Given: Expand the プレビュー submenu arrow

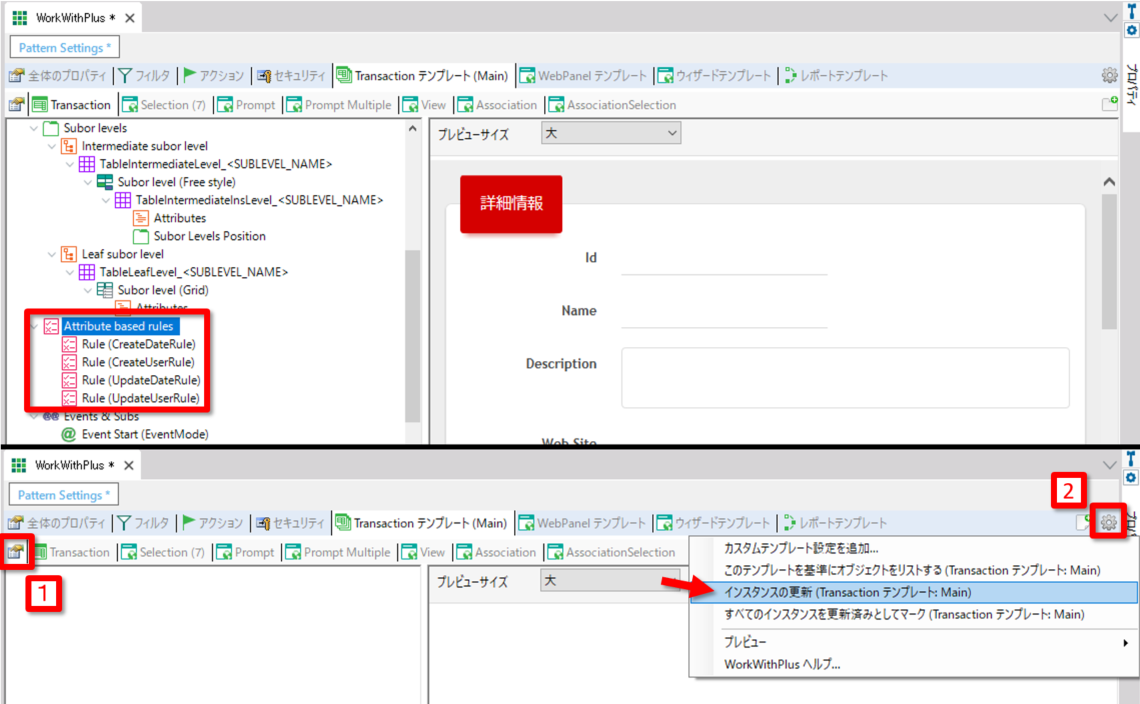Looking at the screenshot, I should pyautogui.click(x=1125, y=642).
